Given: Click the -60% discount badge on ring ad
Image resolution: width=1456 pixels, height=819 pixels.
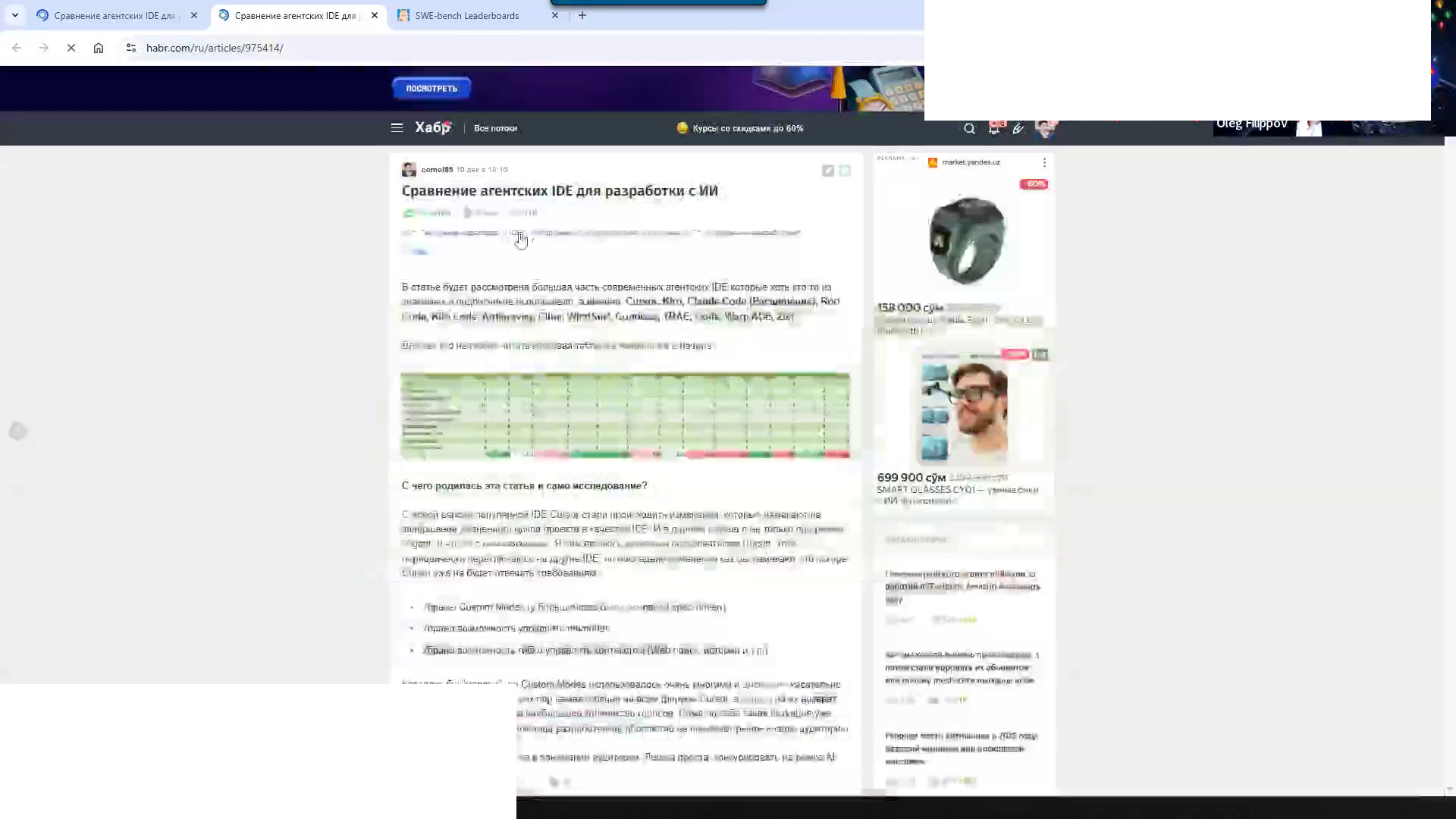Looking at the screenshot, I should point(1034,184).
